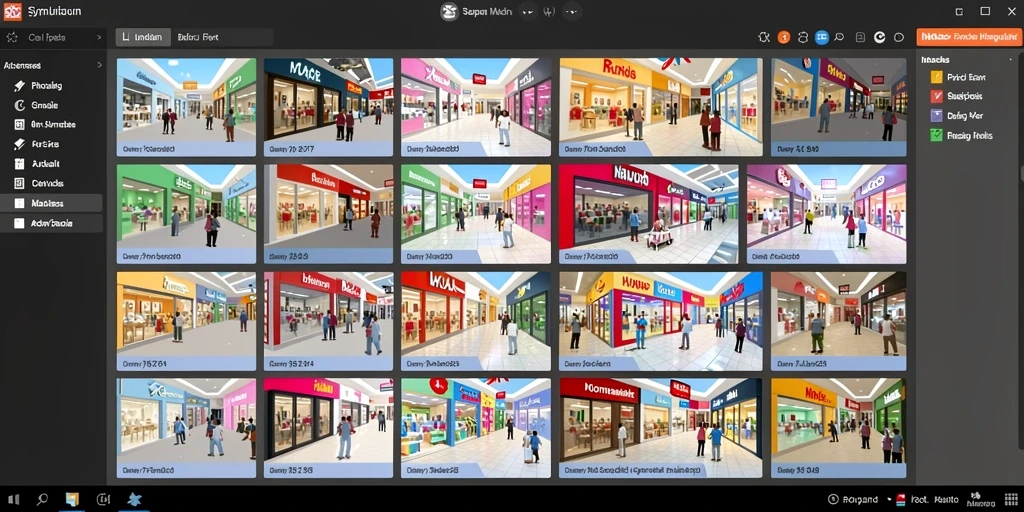Image resolution: width=1024 pixels, height=512 pixels.
Task: Click the blue star-shaped app icon on the taskbar
Action: tap(135, 500)
